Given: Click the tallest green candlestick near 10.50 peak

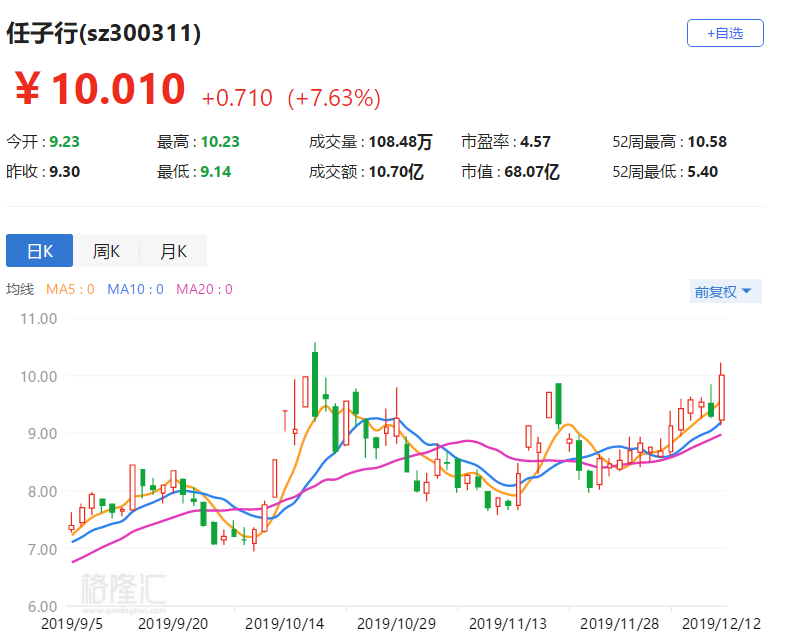Looking at the screenshot, I should tap(315, 384).
